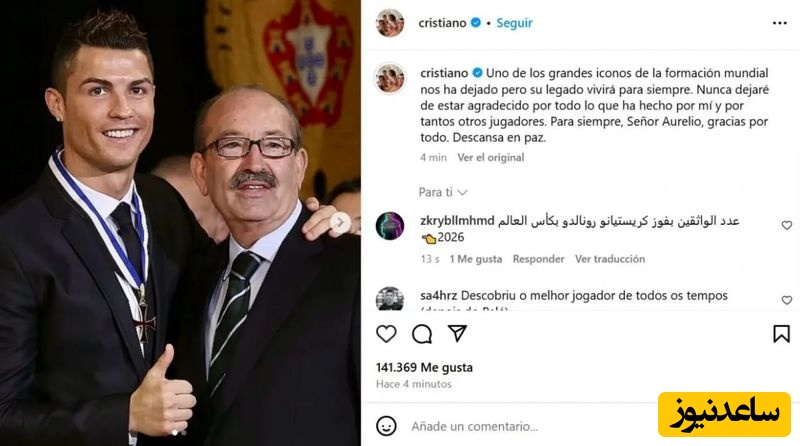Click 'Seguir' to follow cristiano
This screenshot has height=446, width=800.
(514, 23)
